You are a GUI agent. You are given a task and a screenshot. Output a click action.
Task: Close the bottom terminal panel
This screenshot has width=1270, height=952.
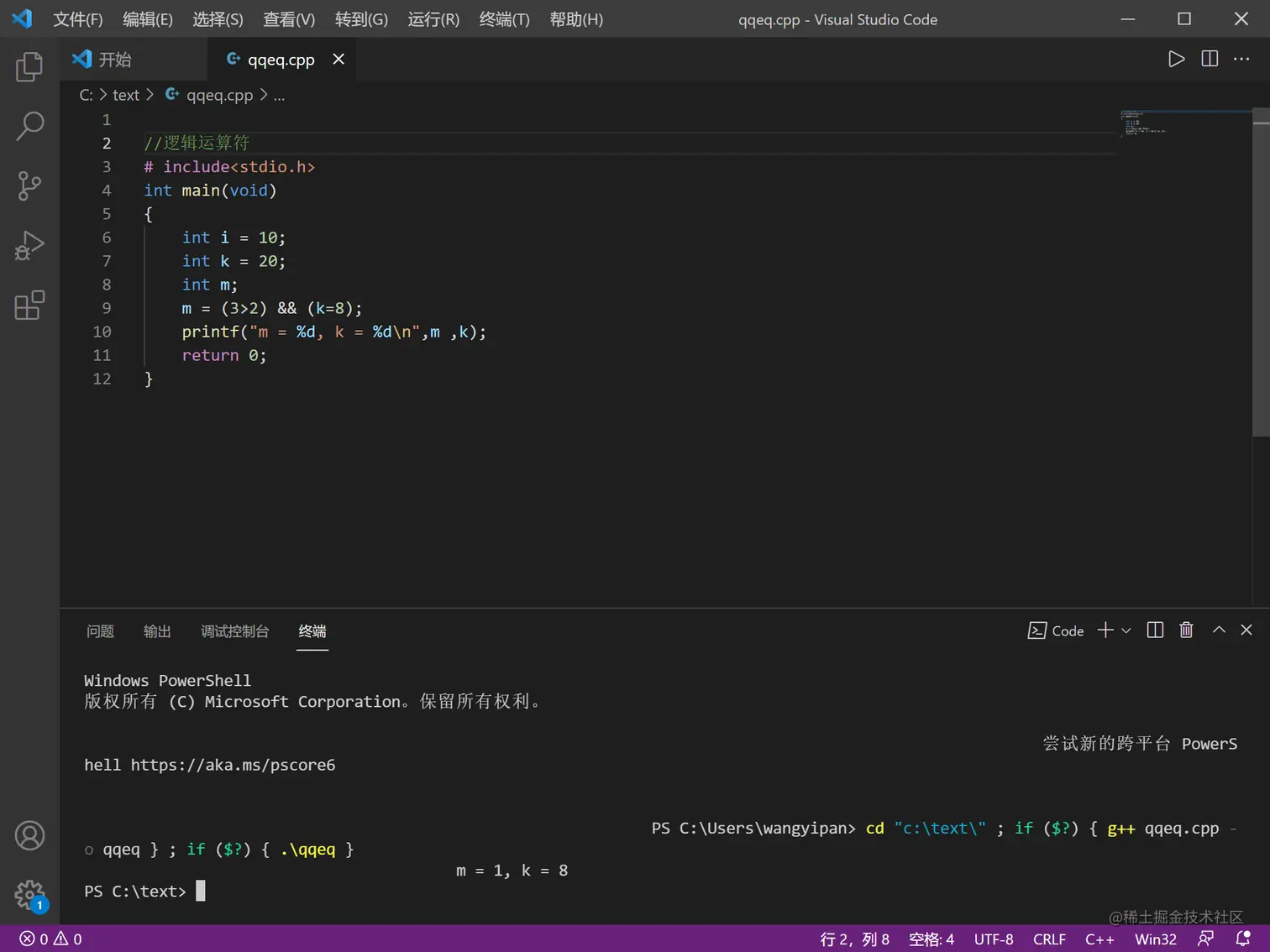(1246, 630)
